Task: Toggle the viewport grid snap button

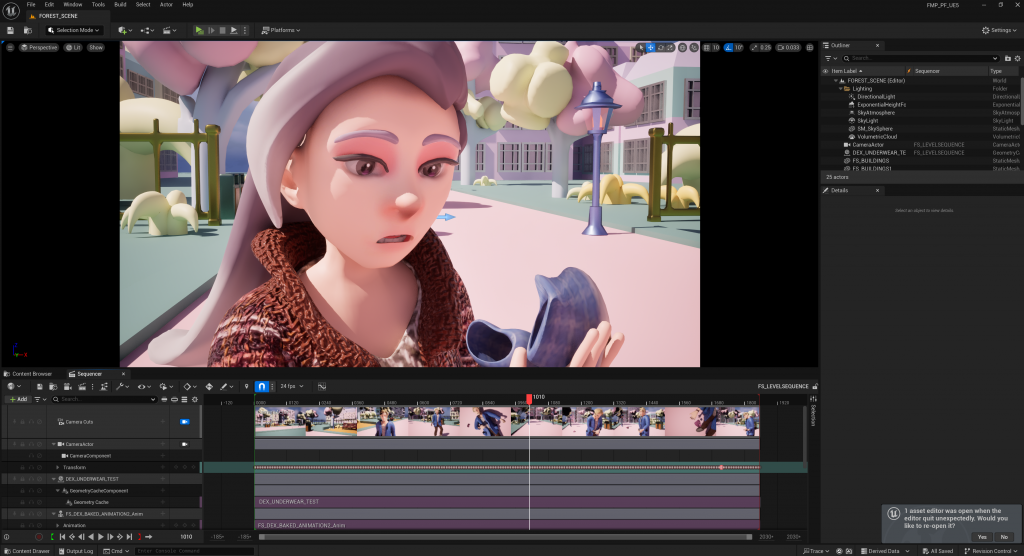Action: point(705,47)
